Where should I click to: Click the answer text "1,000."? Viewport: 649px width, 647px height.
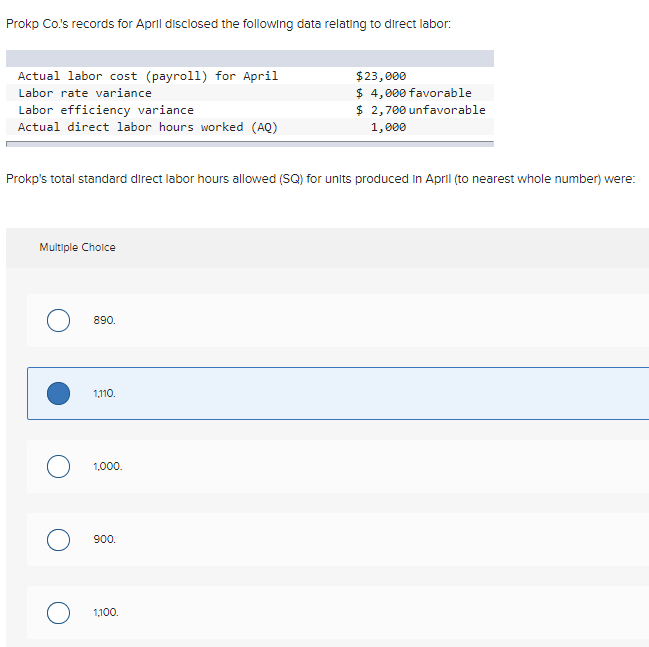pyautogui.click(x=107, y=466)
